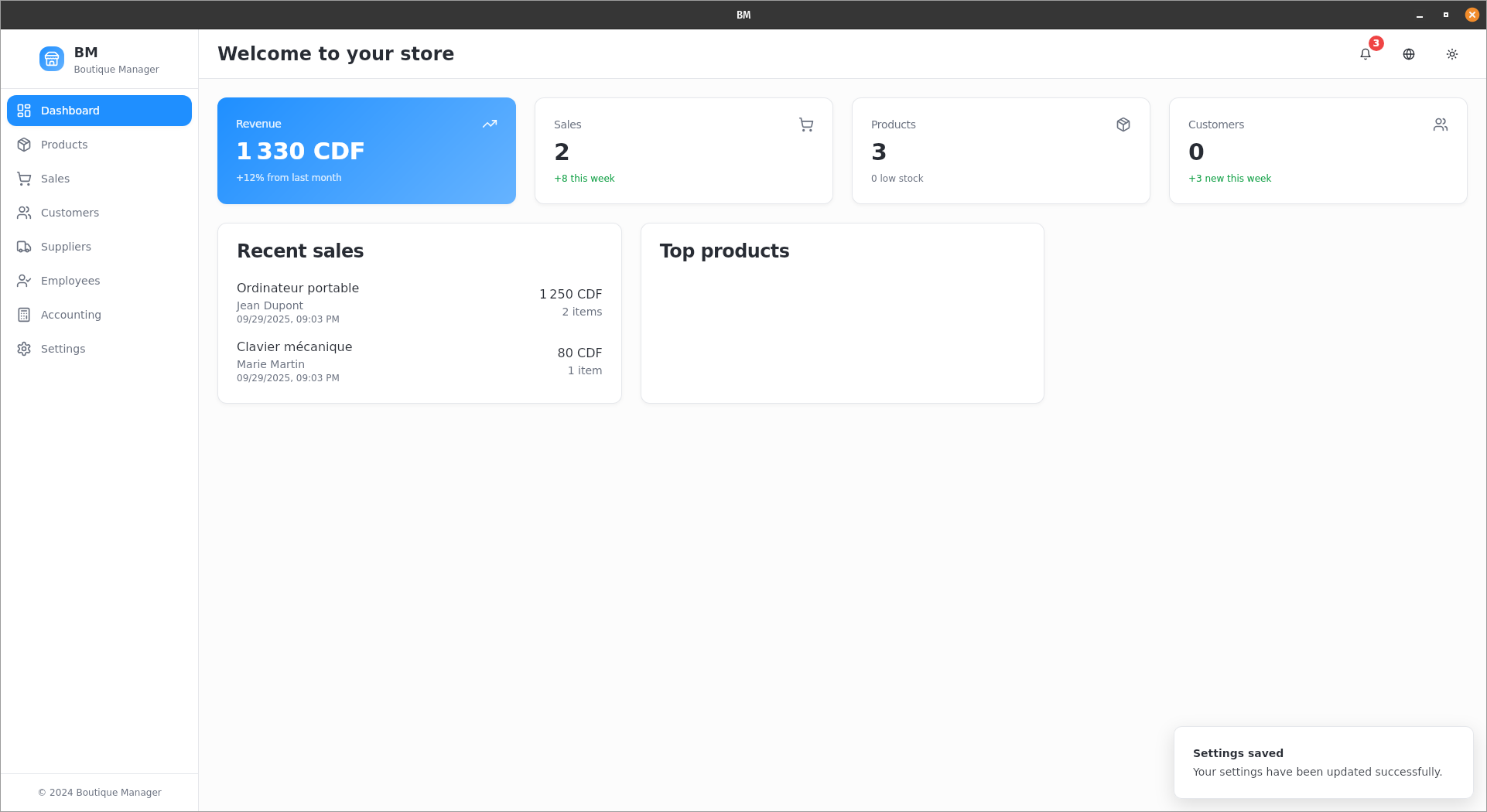Open the notifications bell
This screenshot has width=1487, height=812.
click(x=1365, y=54)
